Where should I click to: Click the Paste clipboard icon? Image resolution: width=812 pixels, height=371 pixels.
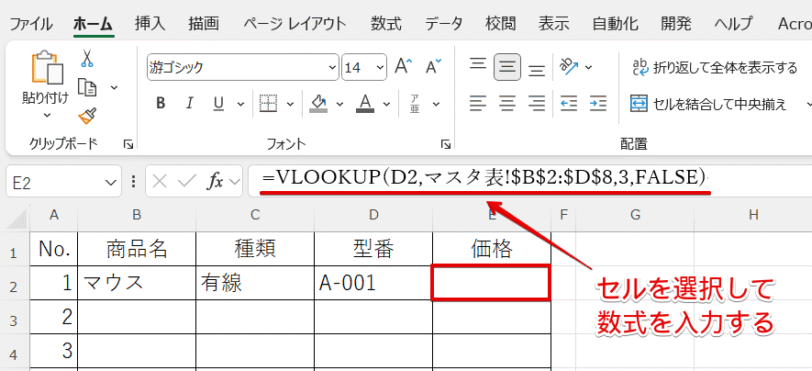pyautogui.click(x=48, y=67)
